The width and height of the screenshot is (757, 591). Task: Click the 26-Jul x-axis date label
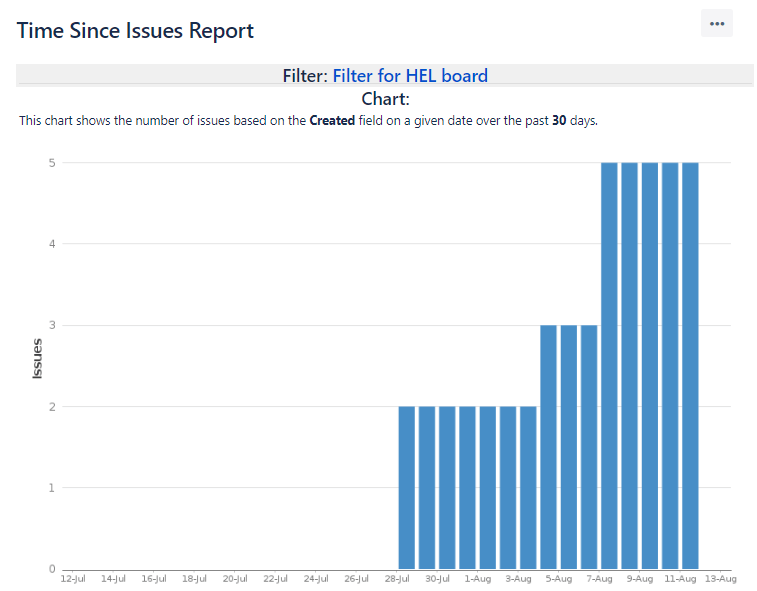tap(356, 579)
